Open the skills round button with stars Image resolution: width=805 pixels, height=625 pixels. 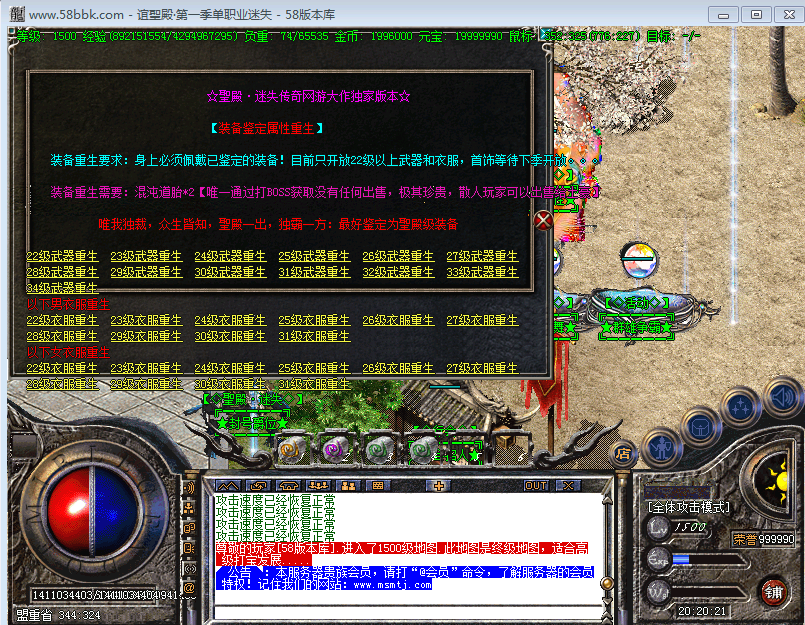point(740,407)
